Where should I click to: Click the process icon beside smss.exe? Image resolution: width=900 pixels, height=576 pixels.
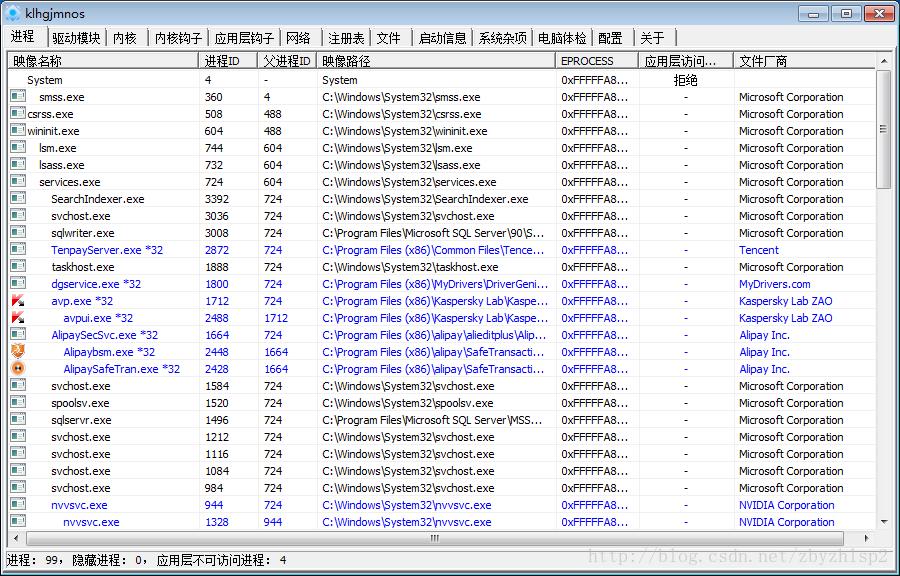tap(18, 97)
